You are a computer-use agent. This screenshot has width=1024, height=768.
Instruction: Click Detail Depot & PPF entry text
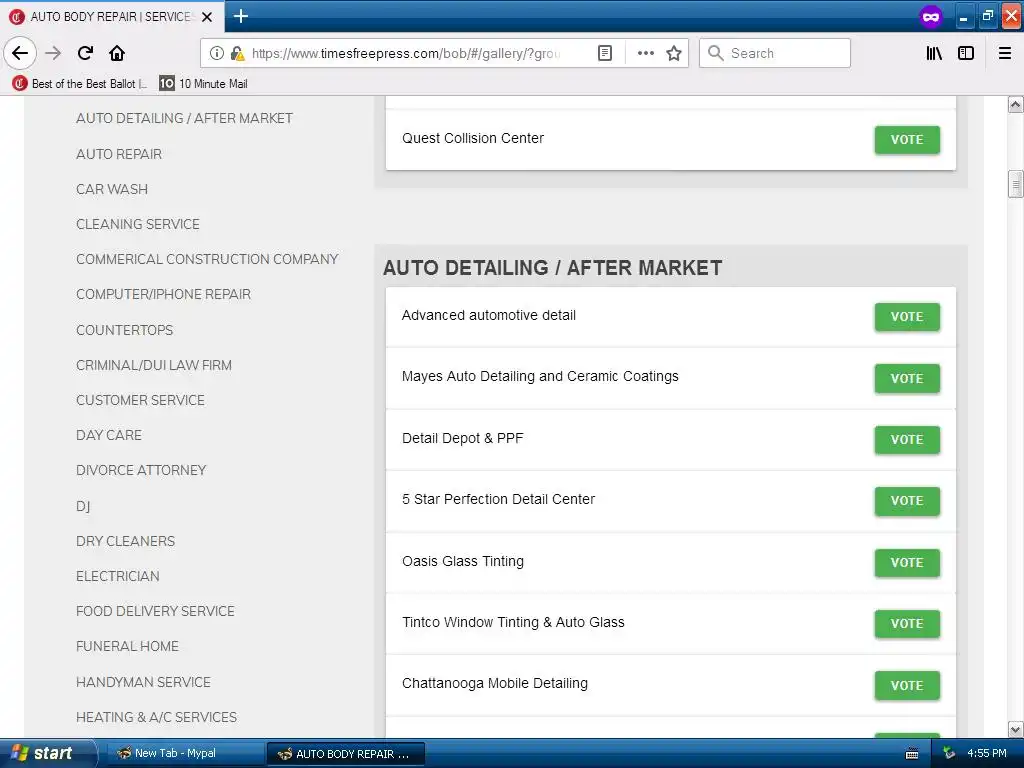(462, 438)
